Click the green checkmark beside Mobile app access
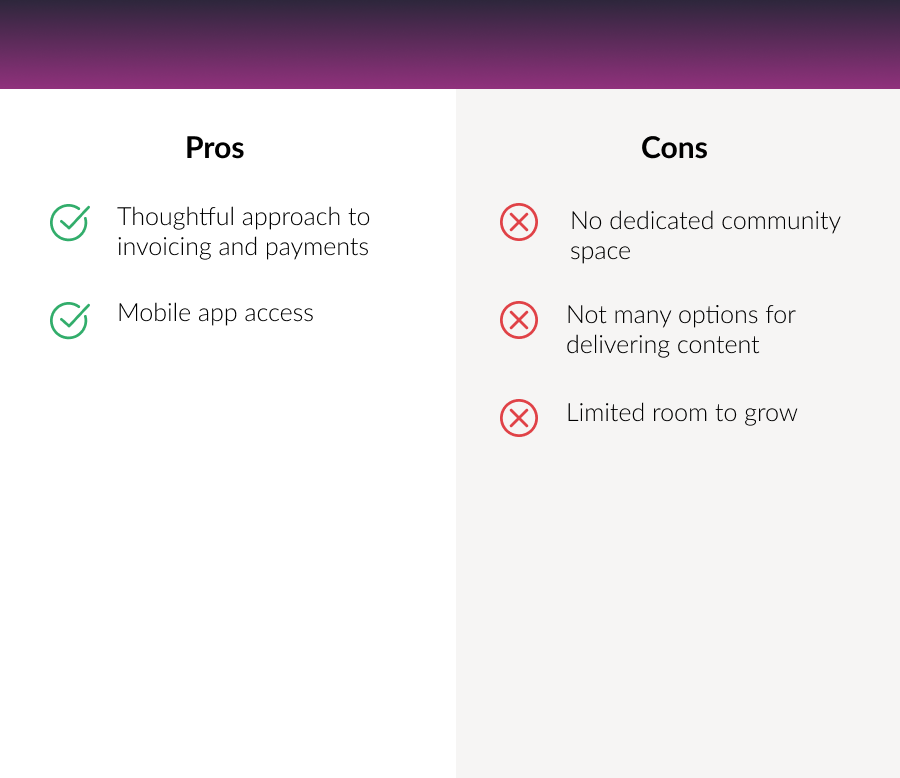This screenshot has height=778, width=900. [69, 319]
